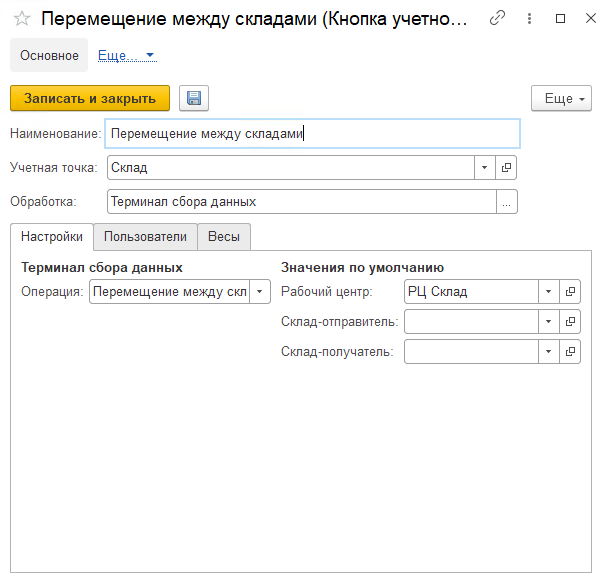
Task: Open the Склад-отправитель item form
Action: point(570,322)
